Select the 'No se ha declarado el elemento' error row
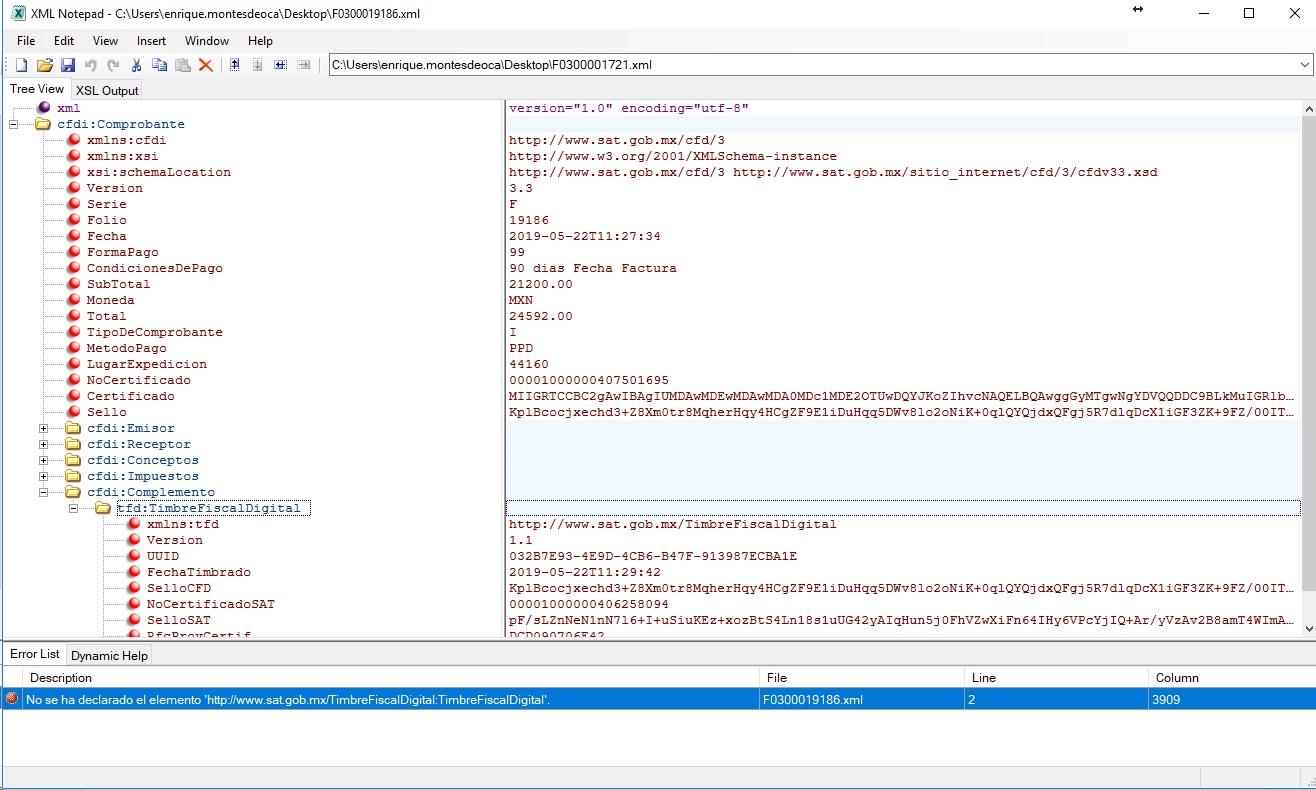 [x=658, y=699]
